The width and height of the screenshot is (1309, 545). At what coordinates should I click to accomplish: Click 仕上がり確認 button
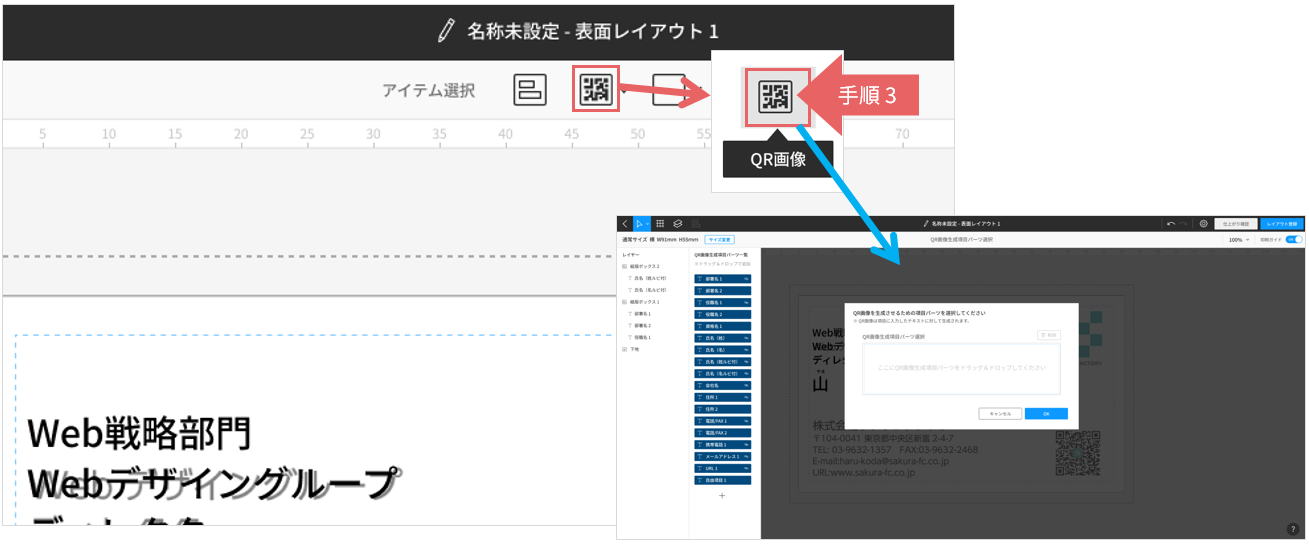pyautogui.click(x=1235, y=224)
